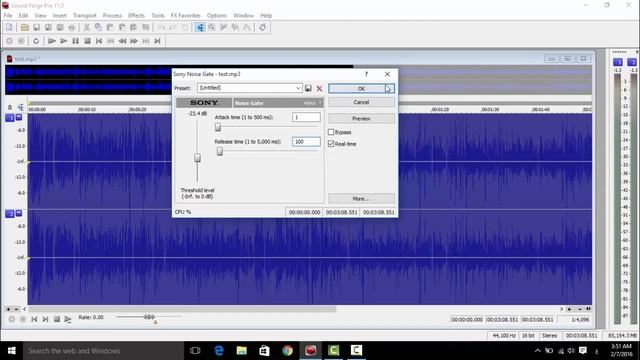The height and width of the screenshot is (360, 640).
Task: Toggle meter channel 1 indicator
Action: point(618,62)
